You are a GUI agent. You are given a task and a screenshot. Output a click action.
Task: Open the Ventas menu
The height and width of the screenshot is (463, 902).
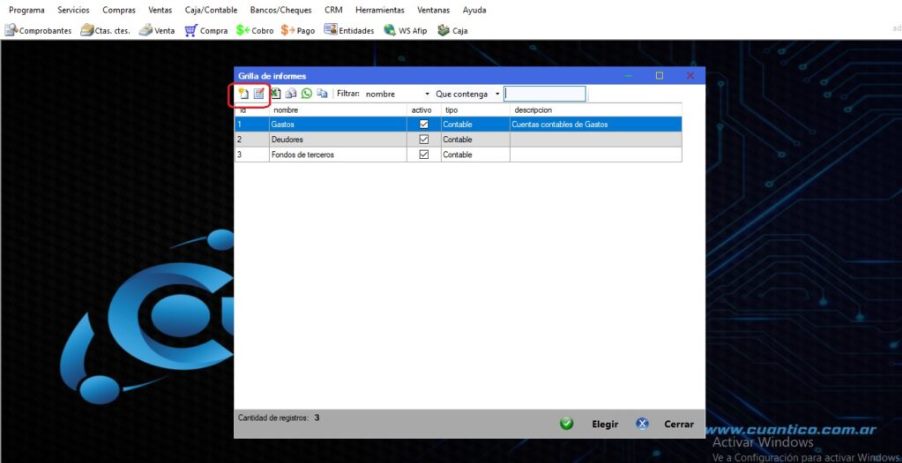(160, 10)
